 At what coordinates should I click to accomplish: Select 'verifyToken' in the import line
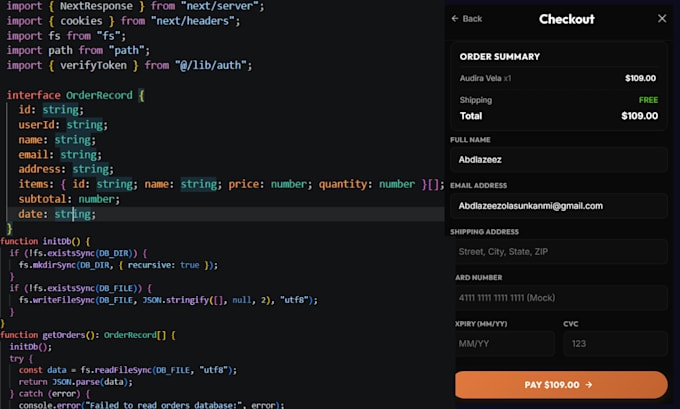pyautogui.click(x=93, y=65)
